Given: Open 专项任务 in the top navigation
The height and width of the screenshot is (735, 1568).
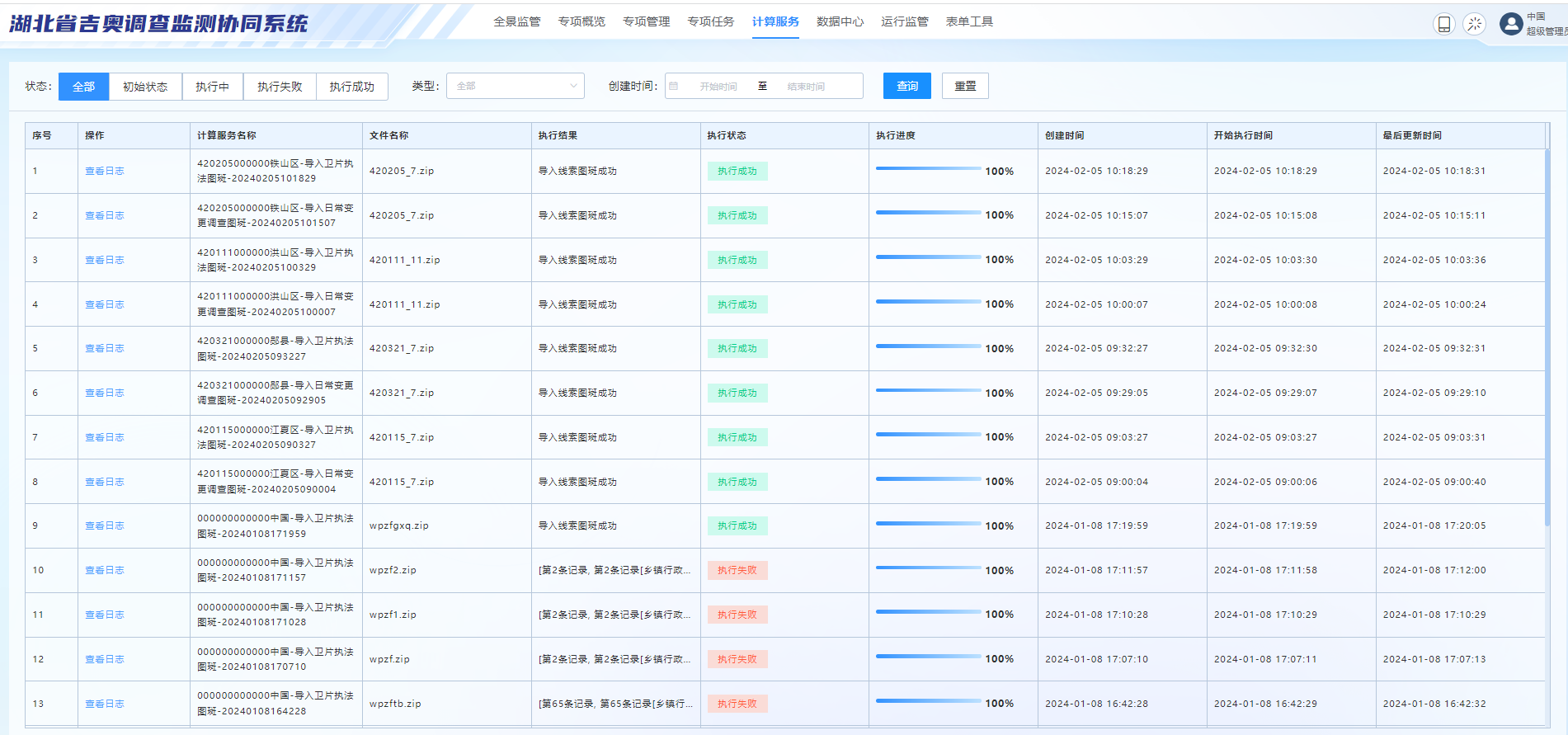Looking at the screenshot, I should 711,21.
